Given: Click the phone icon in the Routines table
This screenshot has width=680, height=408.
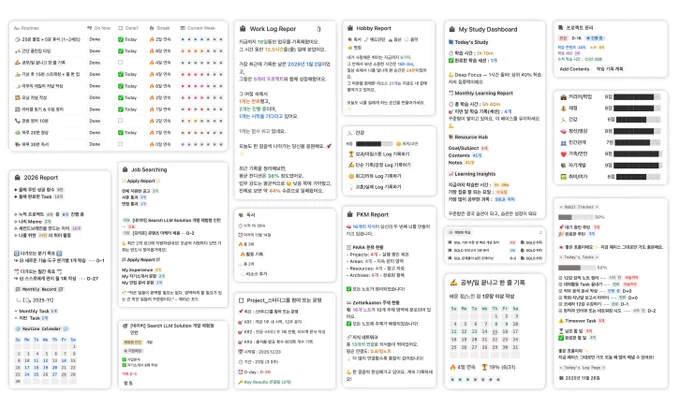Looking at the screenshot, I should tap(17, 121).
